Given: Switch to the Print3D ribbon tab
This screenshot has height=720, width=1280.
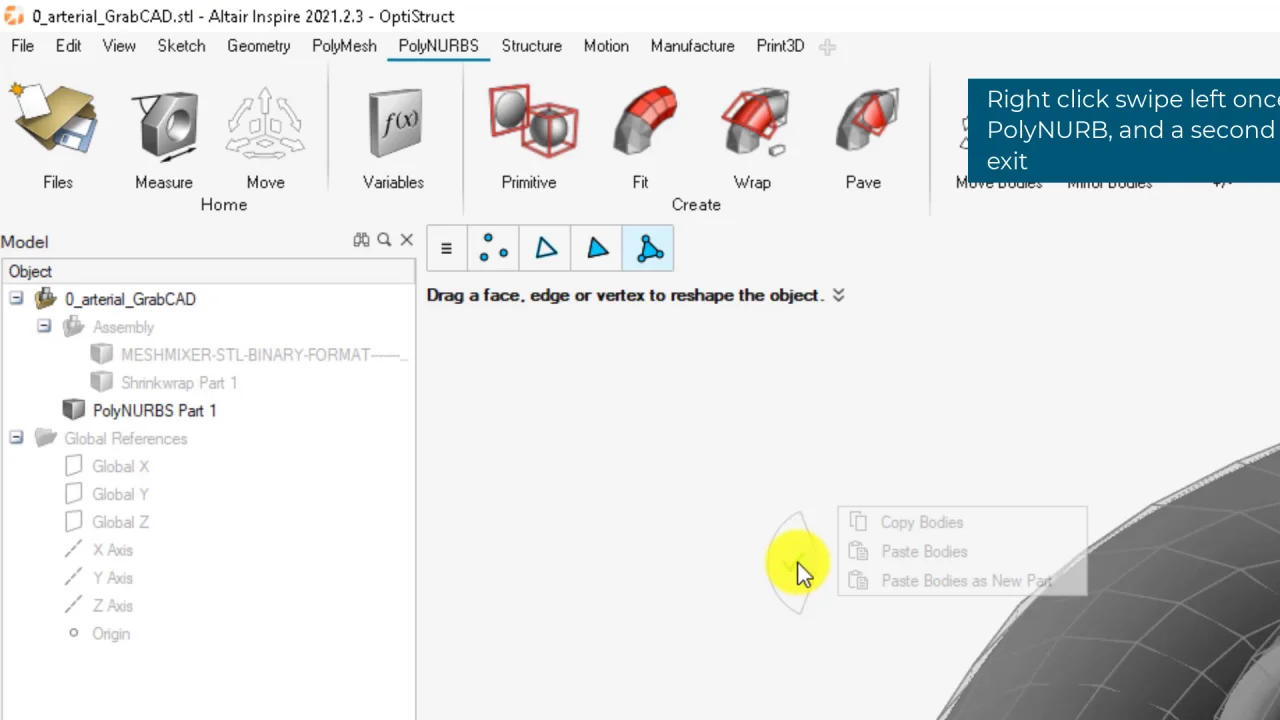Looking at the screenshot, I should point(780,46).
